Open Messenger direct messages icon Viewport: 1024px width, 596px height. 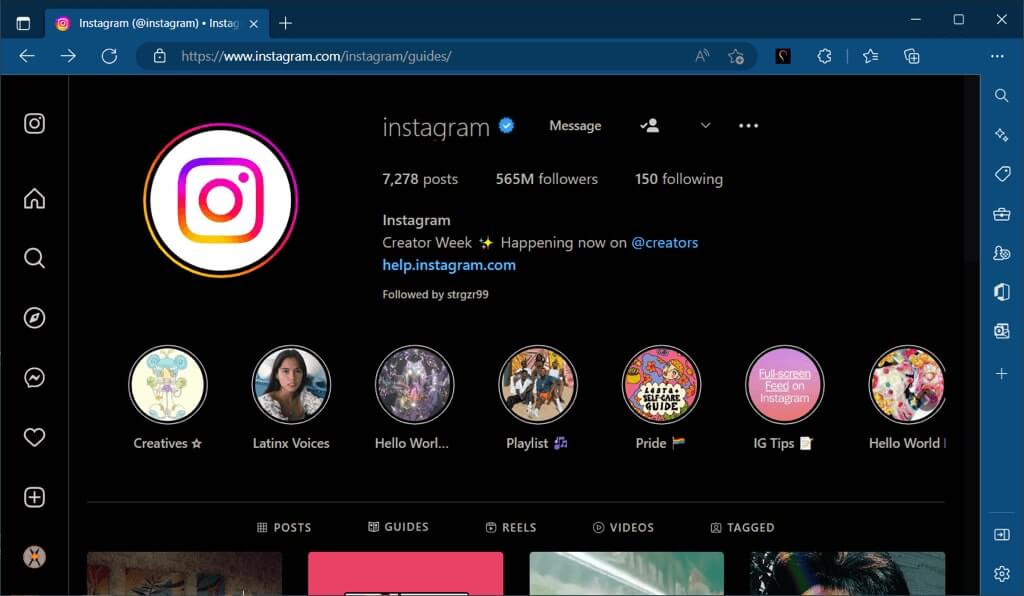pyautogui.click(x=34, y=378)
